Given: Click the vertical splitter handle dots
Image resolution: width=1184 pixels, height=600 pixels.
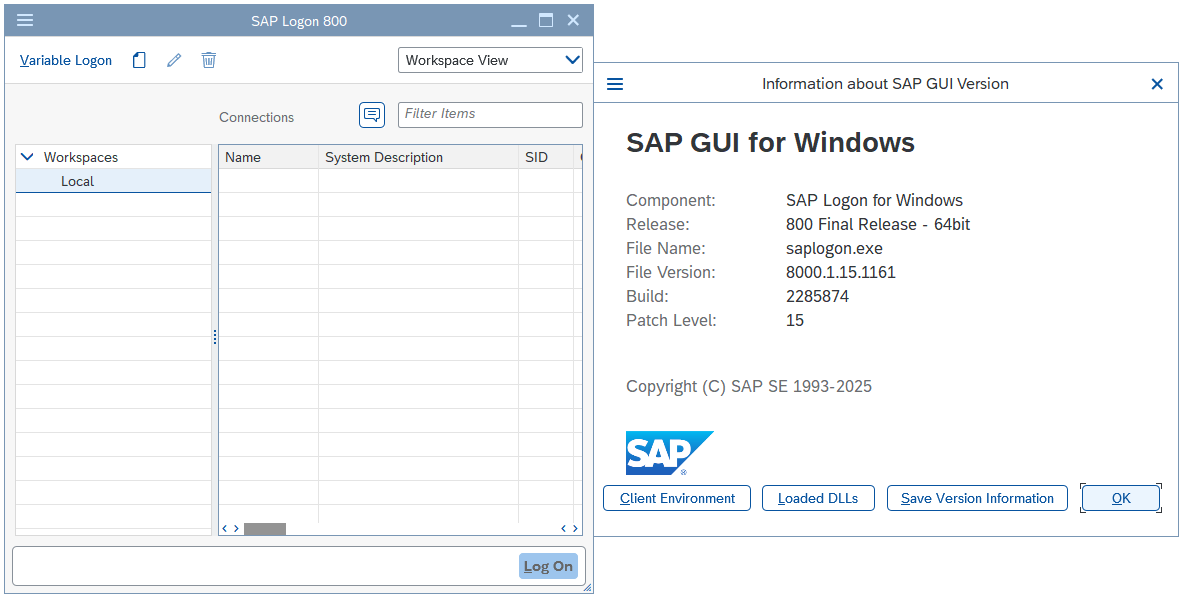Looking at the screenshot, I should tap(215, 337).
